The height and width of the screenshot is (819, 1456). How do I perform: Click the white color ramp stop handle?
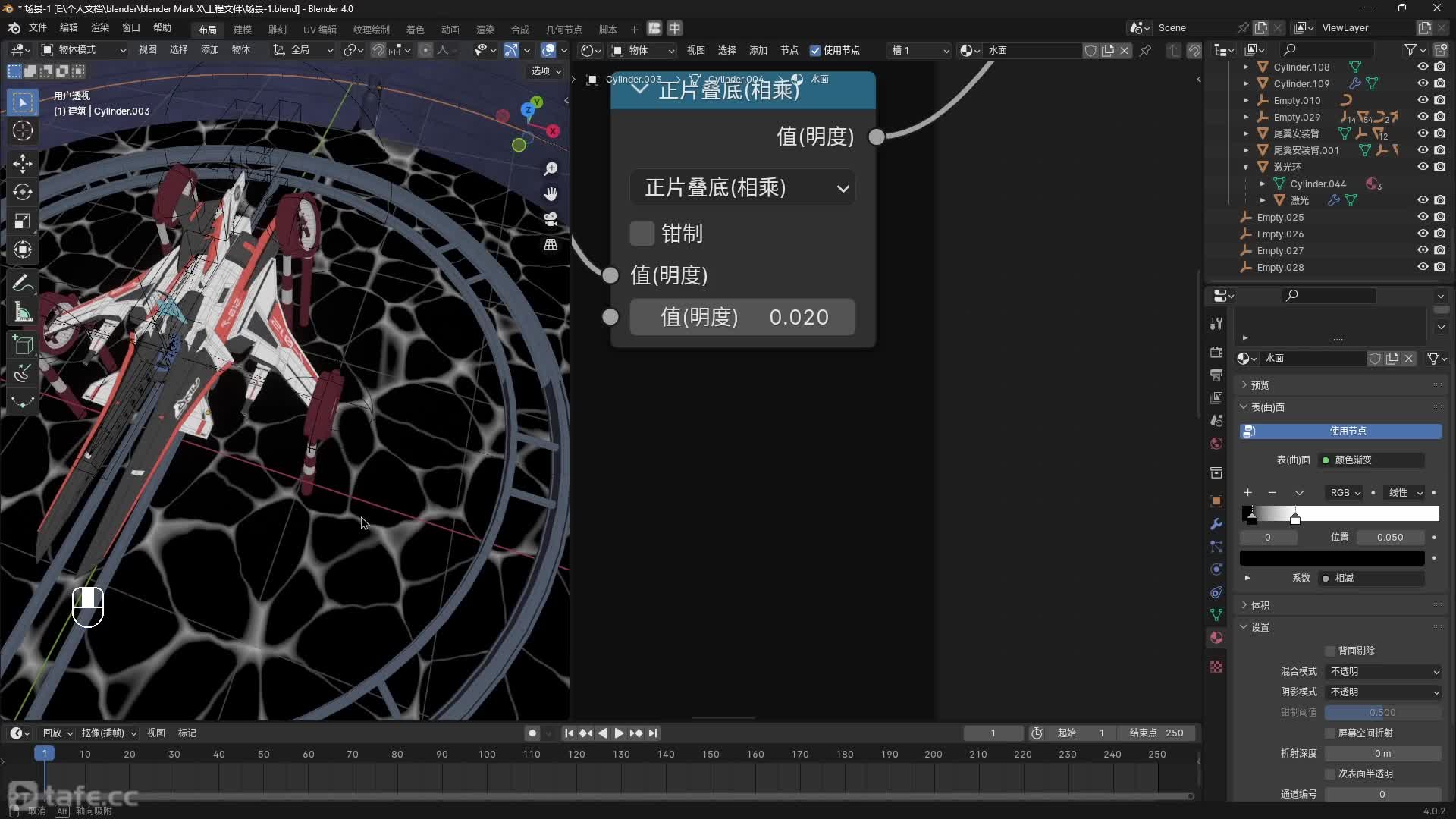click(x=1295, y=518)
